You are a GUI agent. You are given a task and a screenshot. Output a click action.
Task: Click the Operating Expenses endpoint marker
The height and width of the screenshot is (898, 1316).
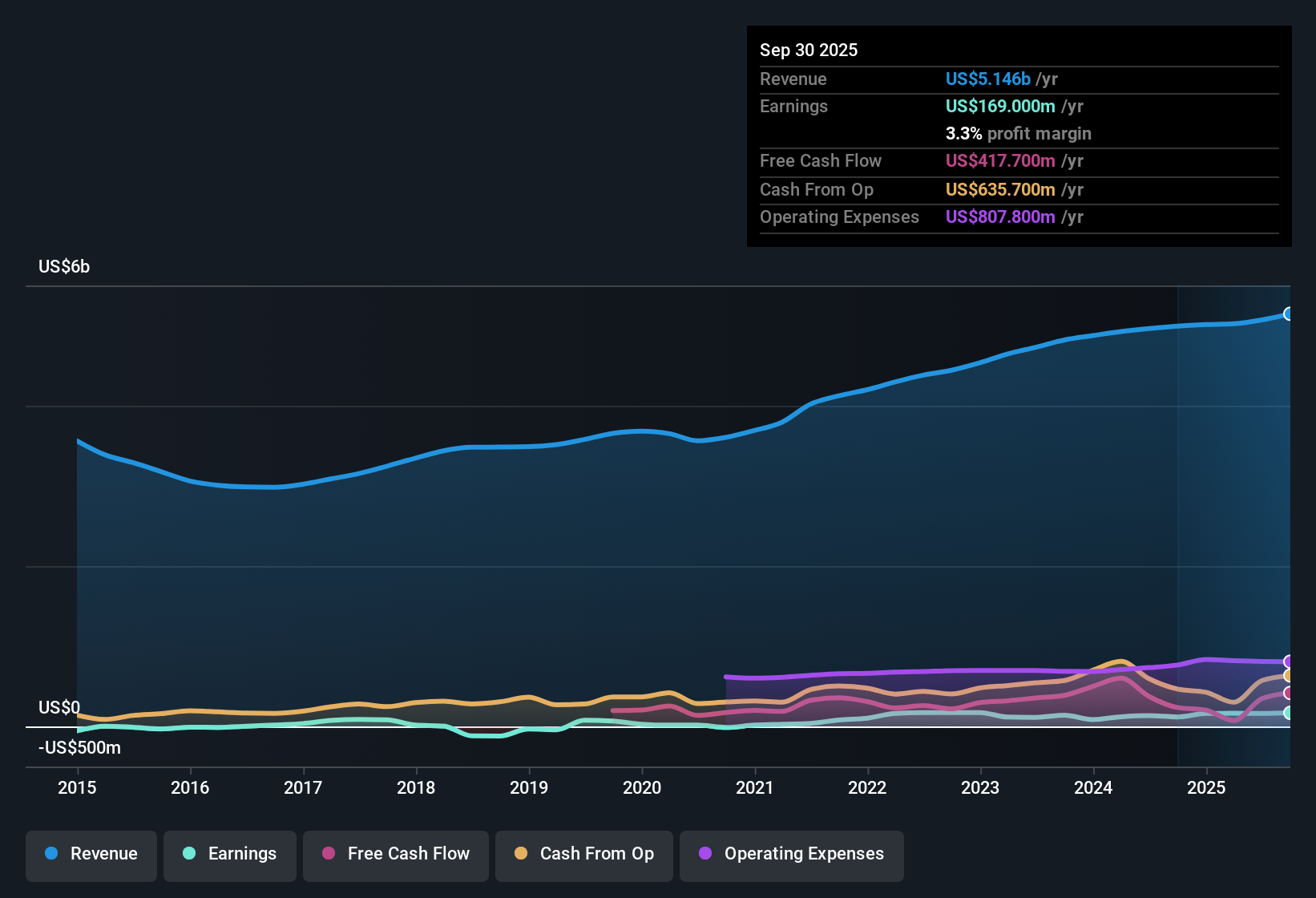click(1288, 661)
